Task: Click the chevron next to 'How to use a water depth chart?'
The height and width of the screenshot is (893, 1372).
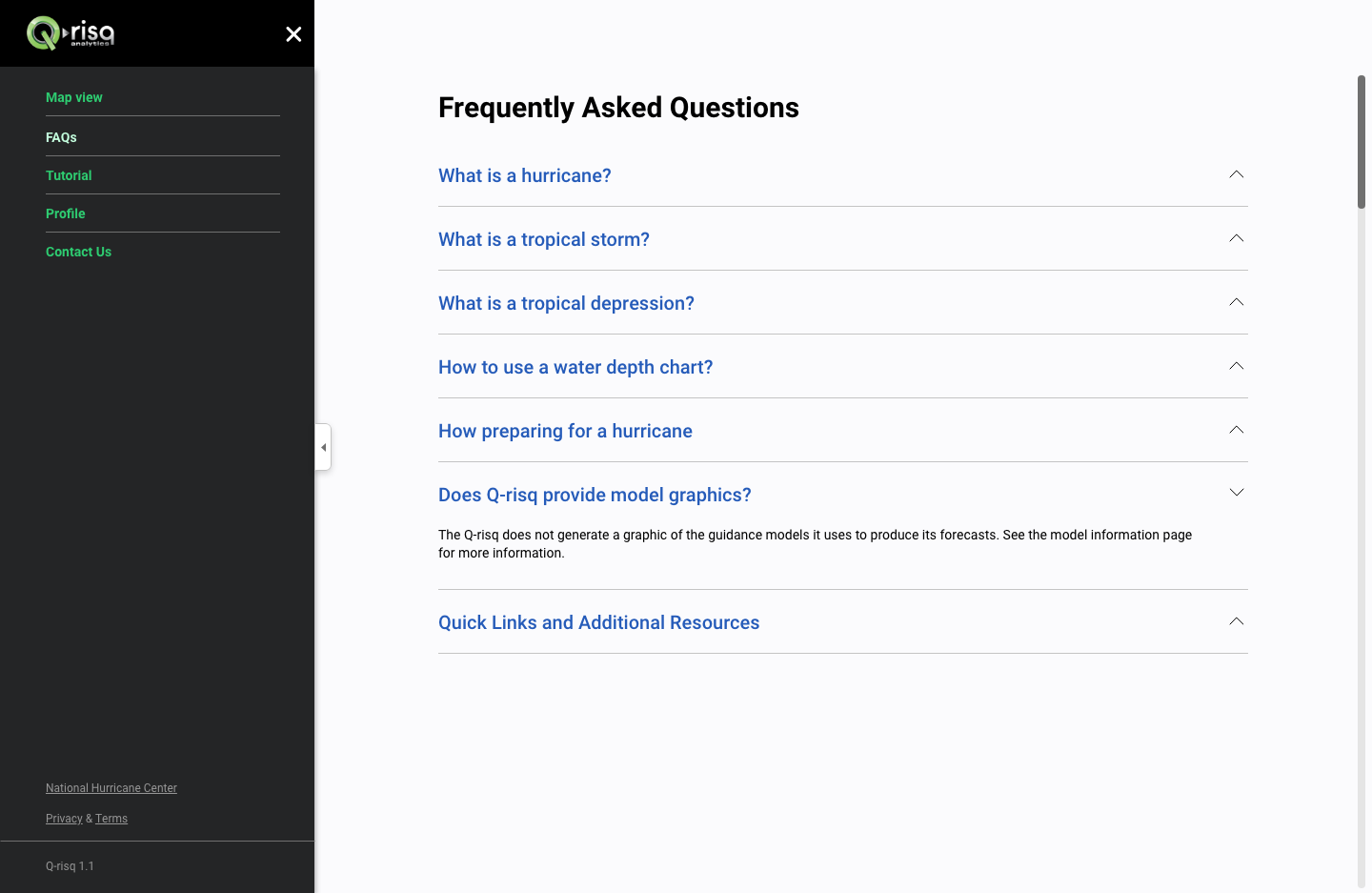Action: click(1236, 366)
